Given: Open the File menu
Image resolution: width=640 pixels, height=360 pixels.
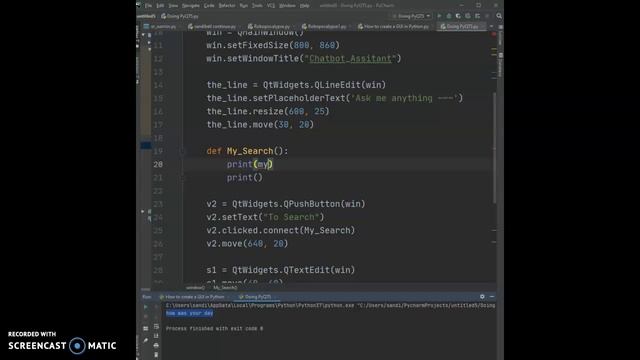Looking at the screenshot, I should click(149, 6).
